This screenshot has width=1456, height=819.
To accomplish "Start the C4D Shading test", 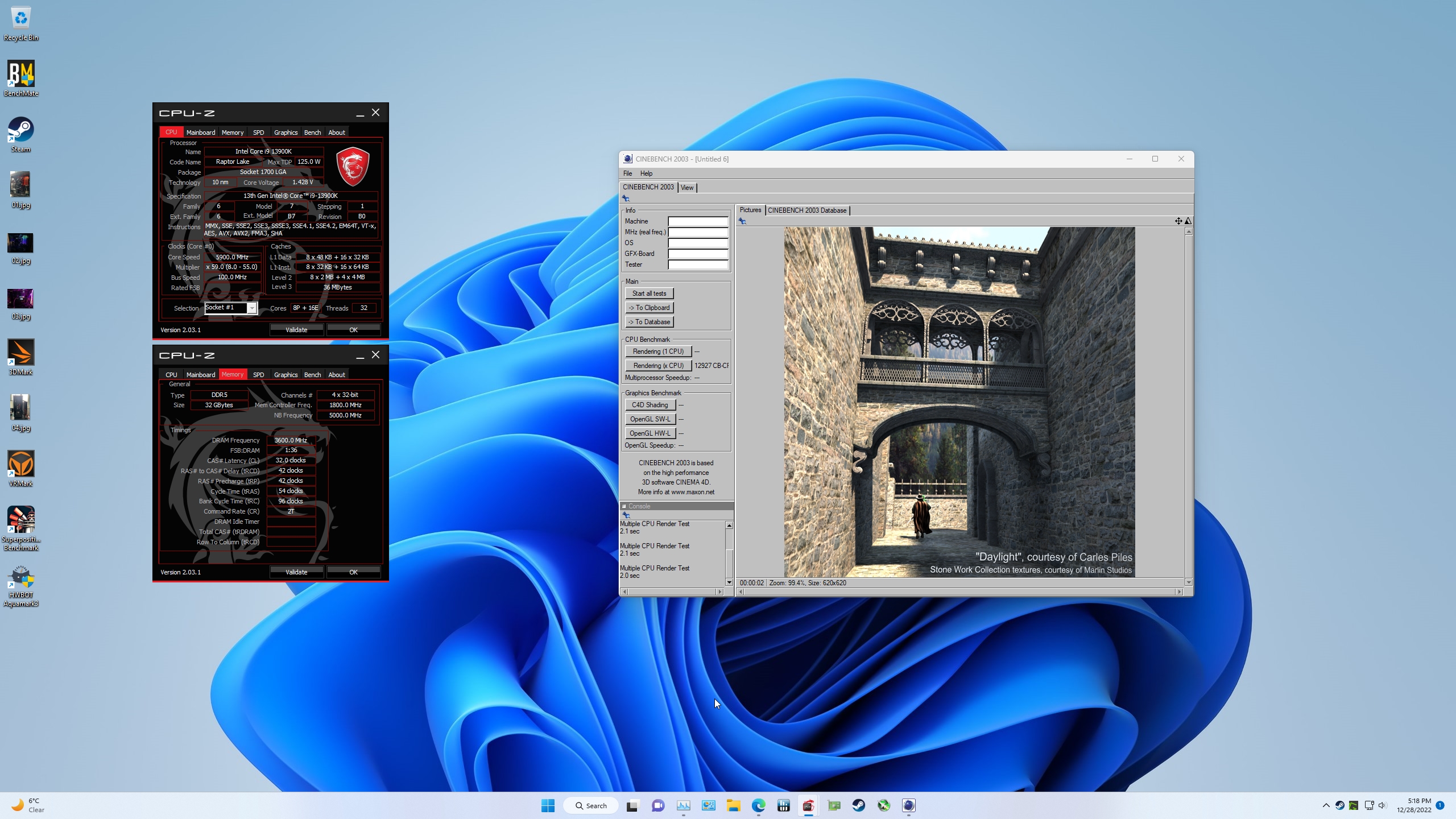I will point(650,405).
